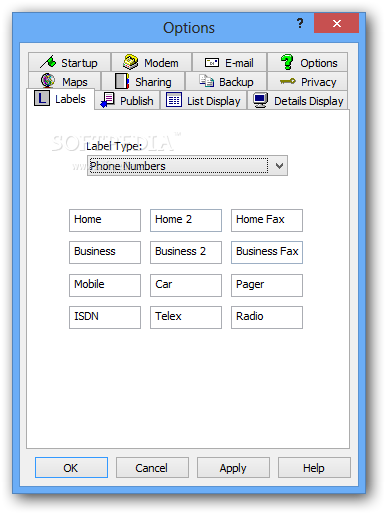Switch to the Startup tab
Image resolution: width=386 pixels, height=514 pixels.
[x=69, y=62]
